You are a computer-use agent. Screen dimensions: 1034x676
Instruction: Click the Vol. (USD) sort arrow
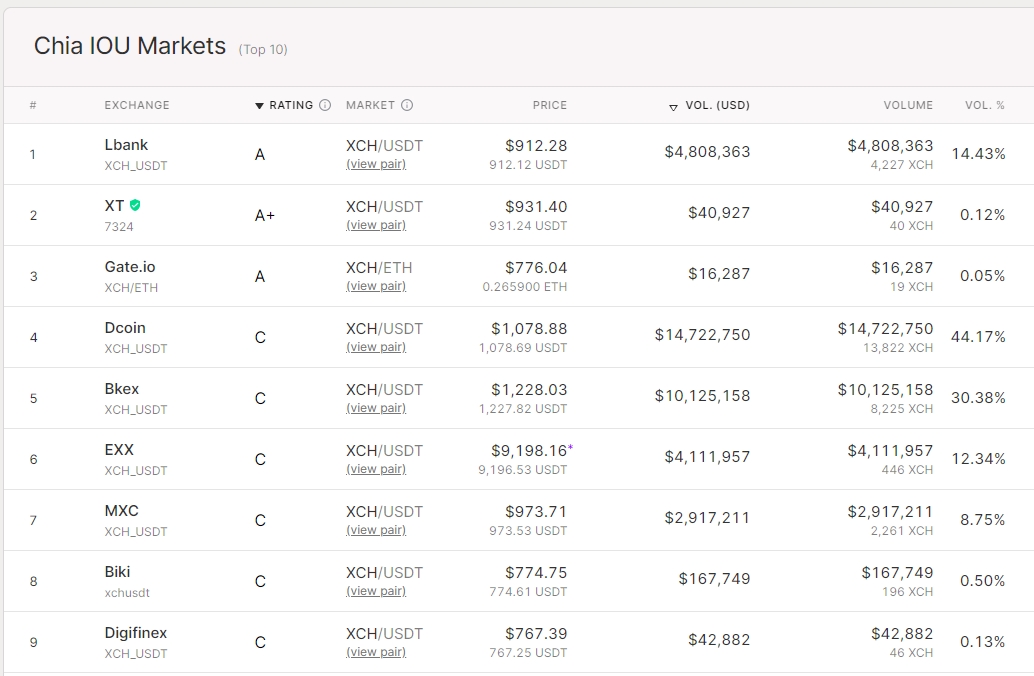tap(673, 107)
